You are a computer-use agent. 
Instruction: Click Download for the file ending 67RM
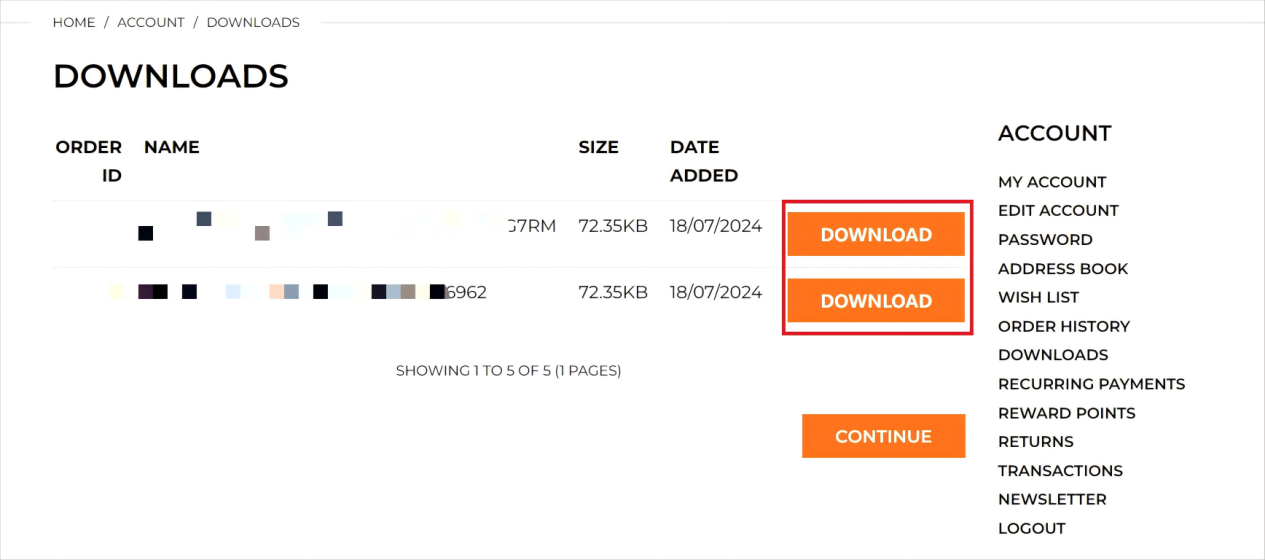[876, 234]
